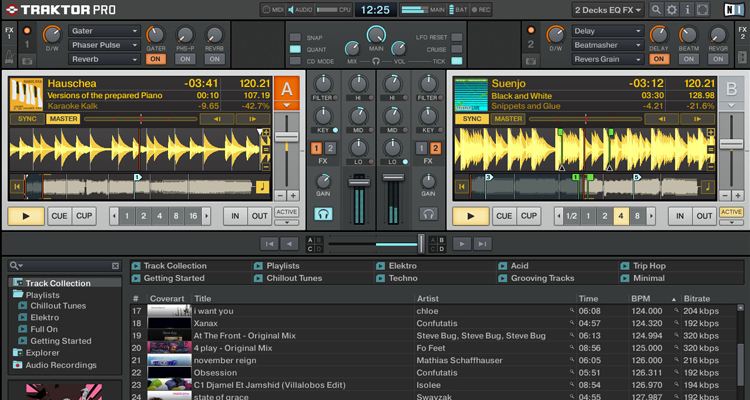Disable the QUANT option
Image resolution: width=750 pixels, height=400 pixels.
296,49
